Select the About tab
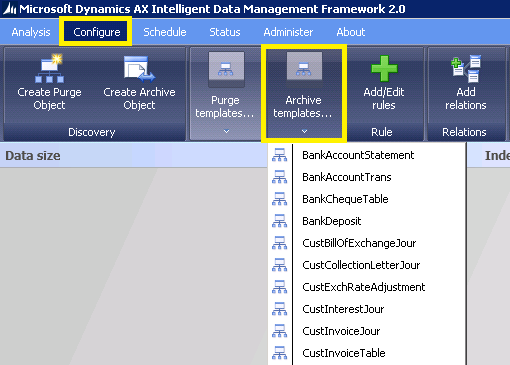The image size is (510, 365). click(x=351, y=32)
